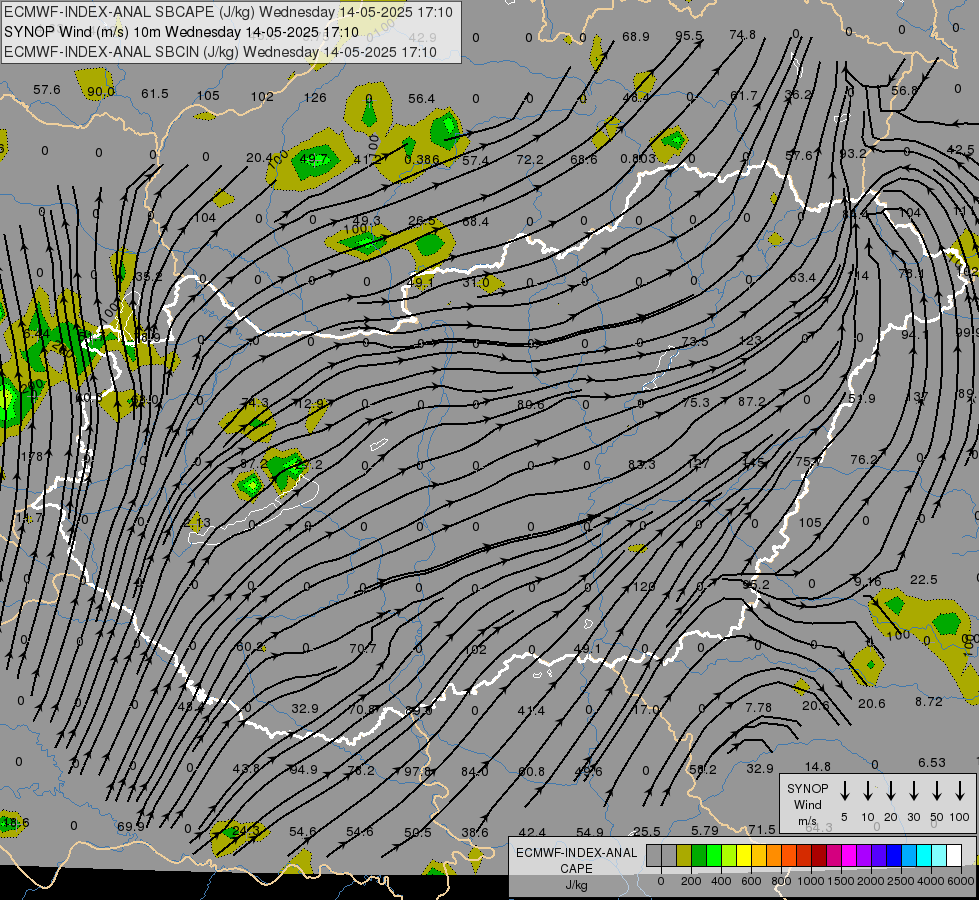The width and height of the screenshot is (979, 900).
Task: Click the 200 CAPE scale label
Action: 691,881
